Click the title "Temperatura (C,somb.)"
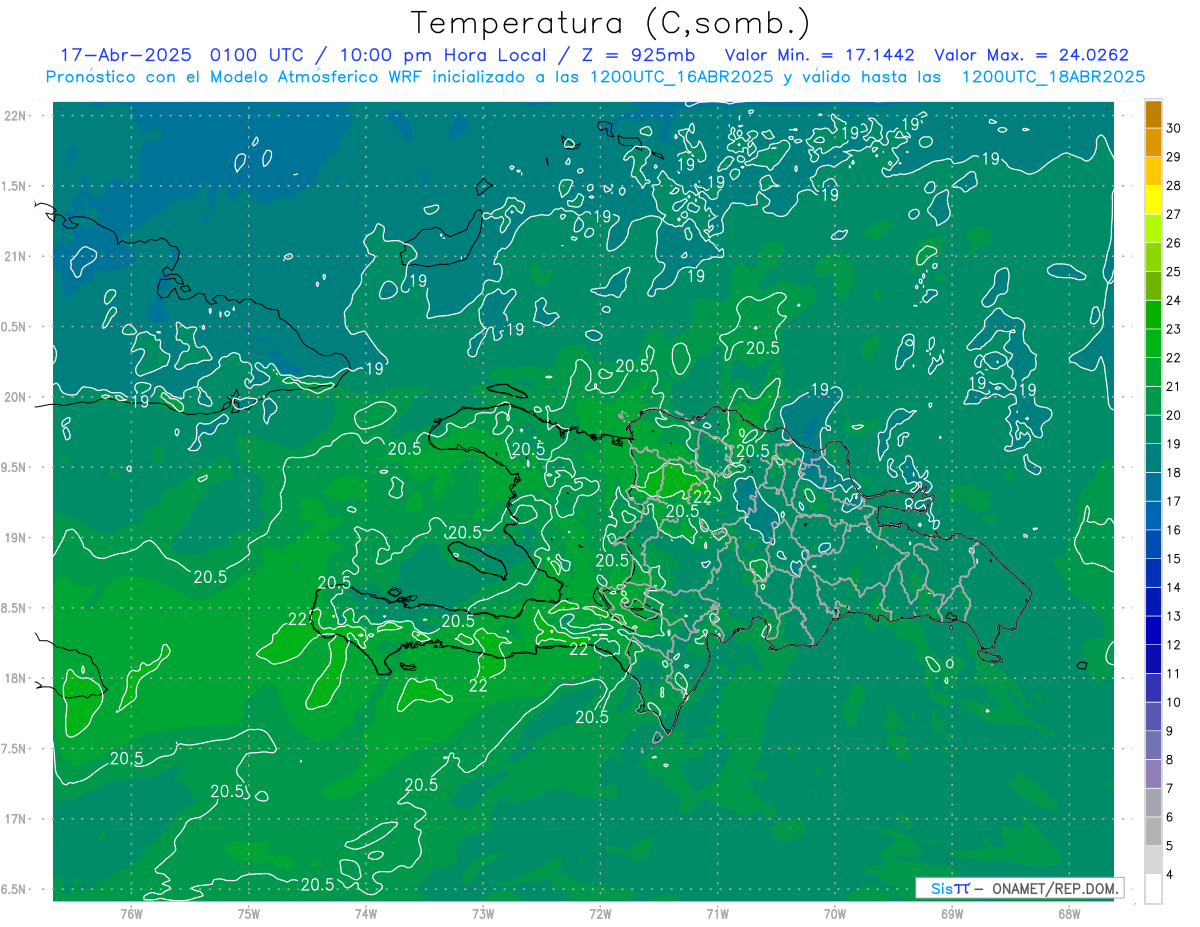 pyautogui.click(x=611, y=23)
